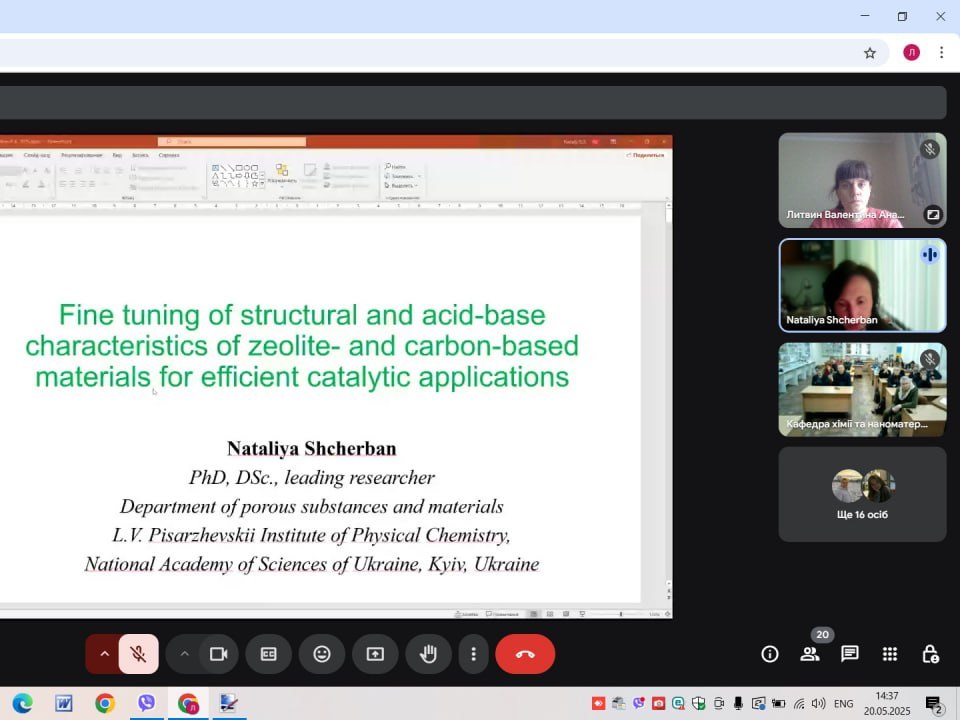Show meeting details info icon

click(x=770, y=654)
